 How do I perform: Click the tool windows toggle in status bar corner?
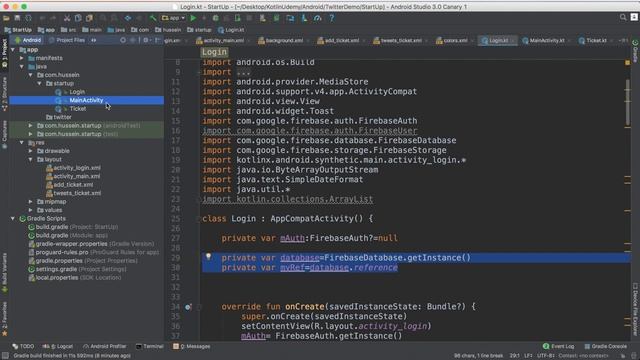tap(5, 356)
